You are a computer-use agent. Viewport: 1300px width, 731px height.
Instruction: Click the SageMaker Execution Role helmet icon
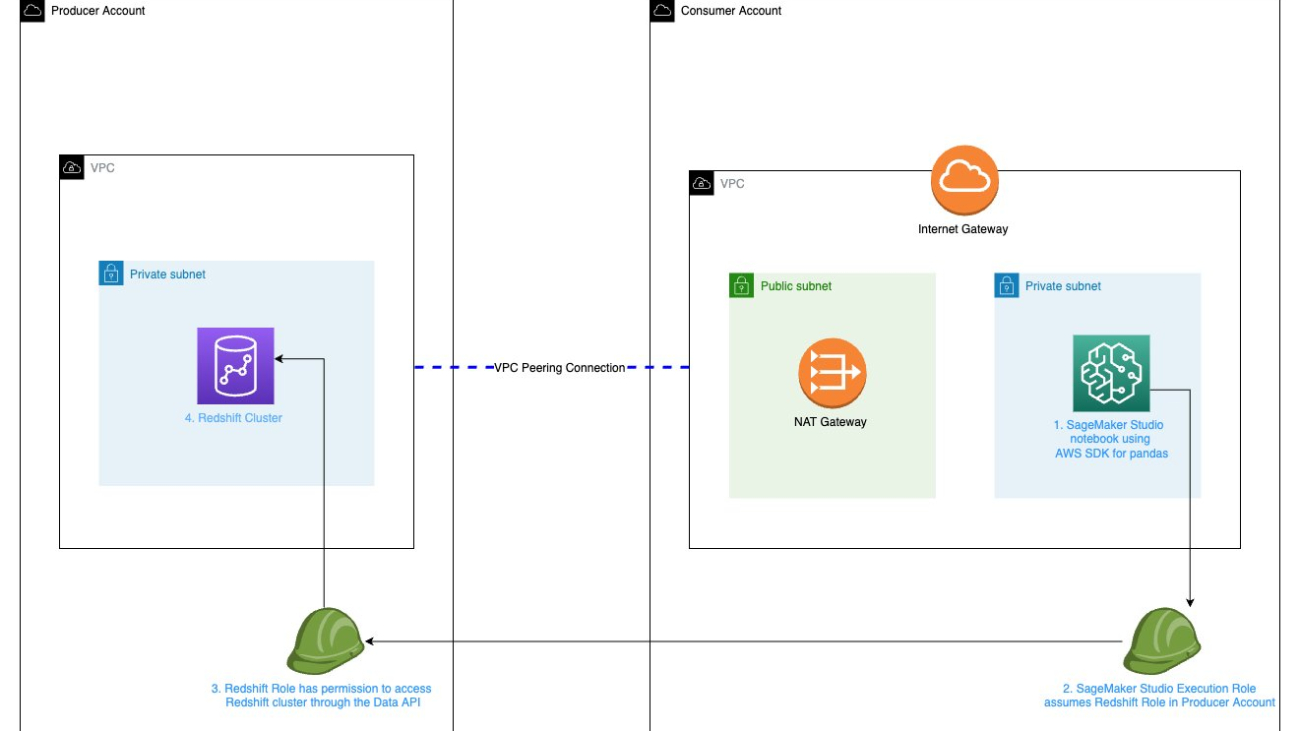click(x=1160, y=641)
